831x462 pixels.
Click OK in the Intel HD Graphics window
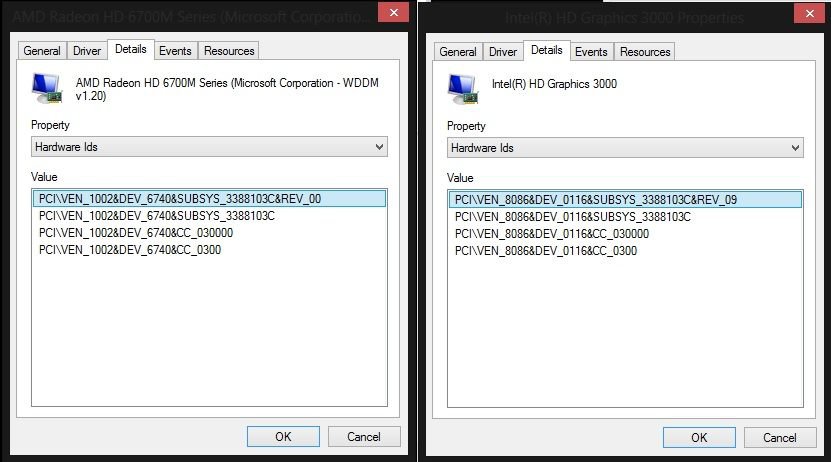click(x=700, y=438)
